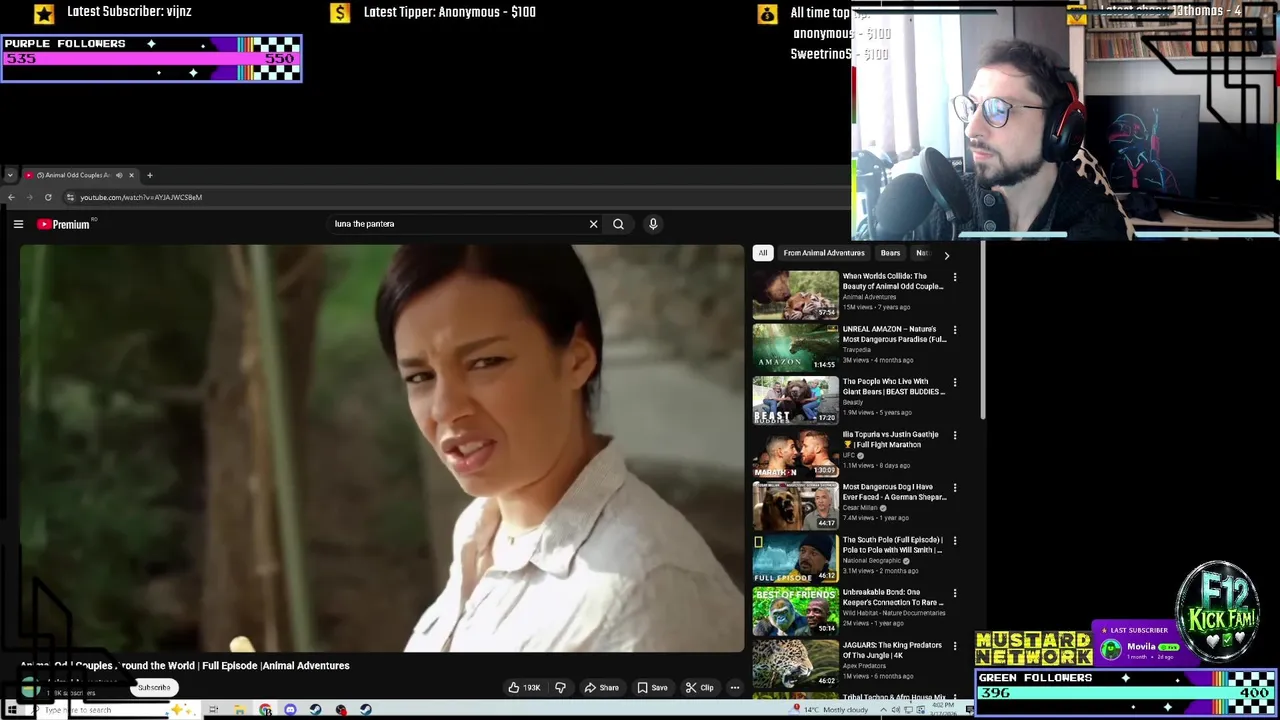This screenshot has height=720, width=1280.
Task: Open Topuria vs Gaethje marathon thumbnail
Action: (796, 453)
